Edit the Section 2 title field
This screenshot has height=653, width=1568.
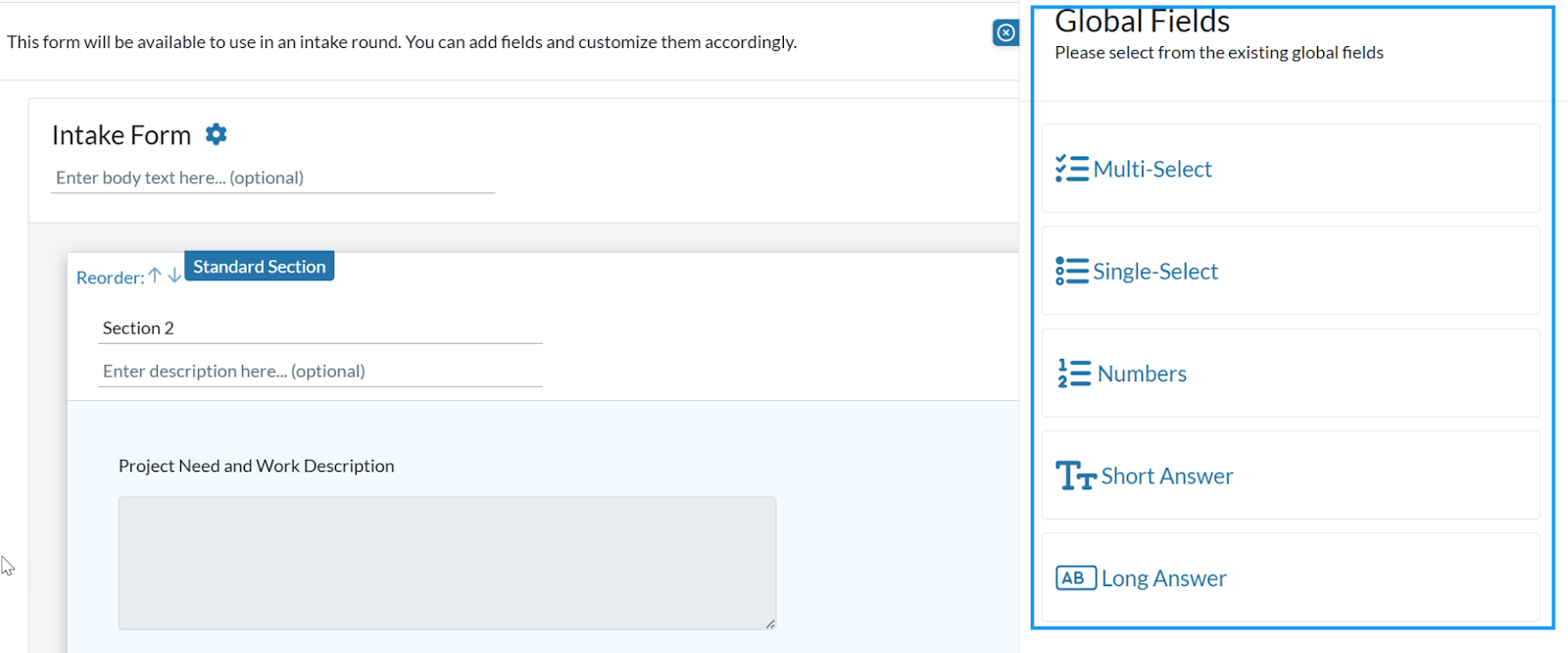320,327
